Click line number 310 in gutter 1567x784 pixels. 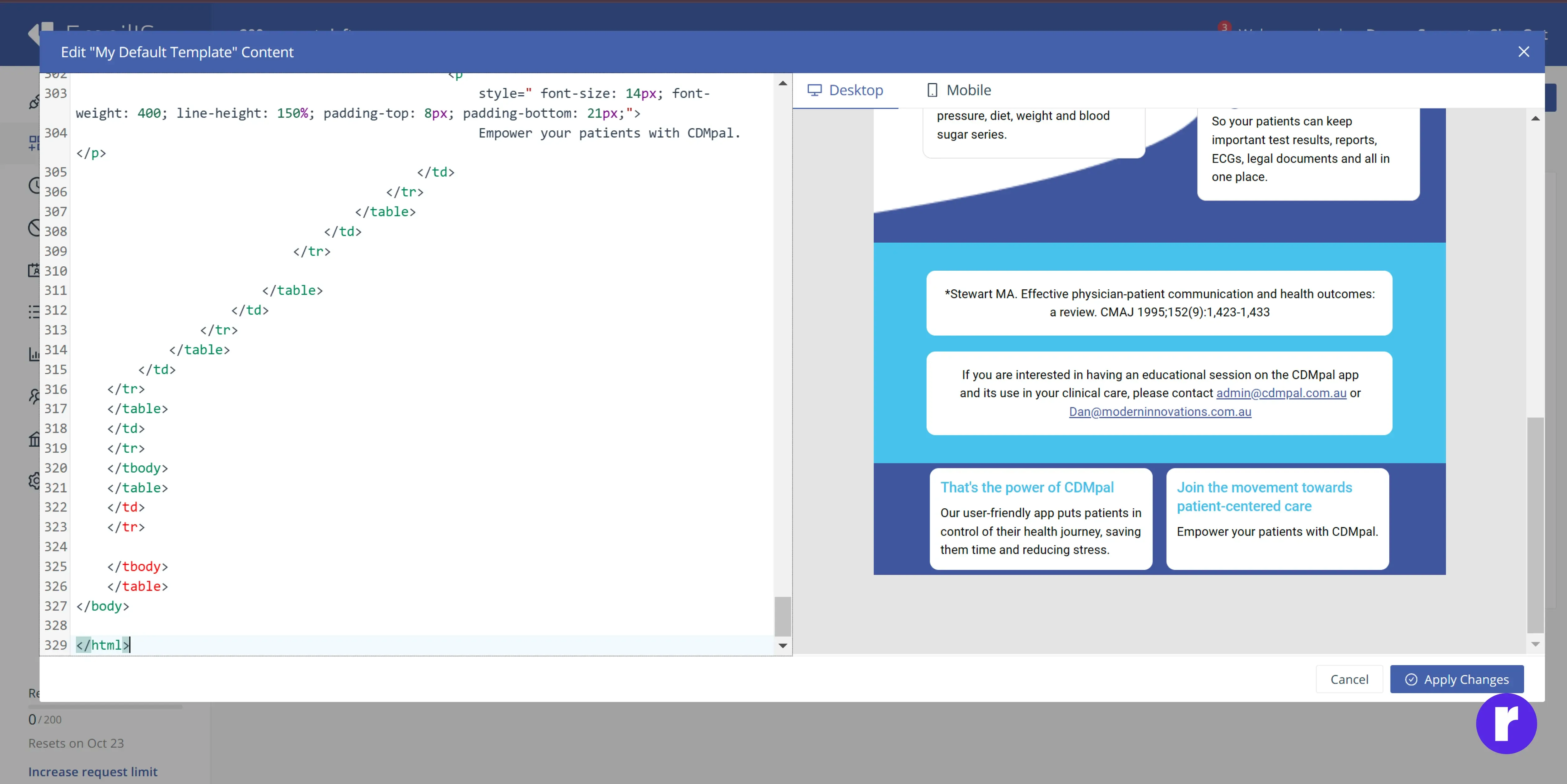click(55, 271)
